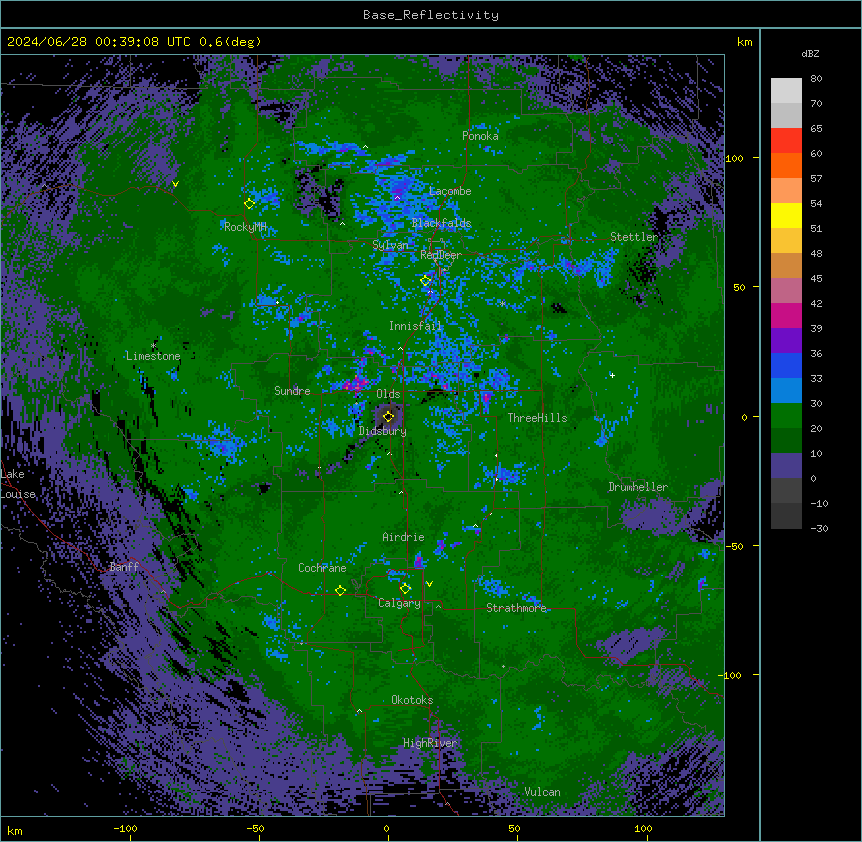Click the -50 tick on the right axis
Image resolution: width=862 pixels, height=842 pixels.
coord(734,546)
